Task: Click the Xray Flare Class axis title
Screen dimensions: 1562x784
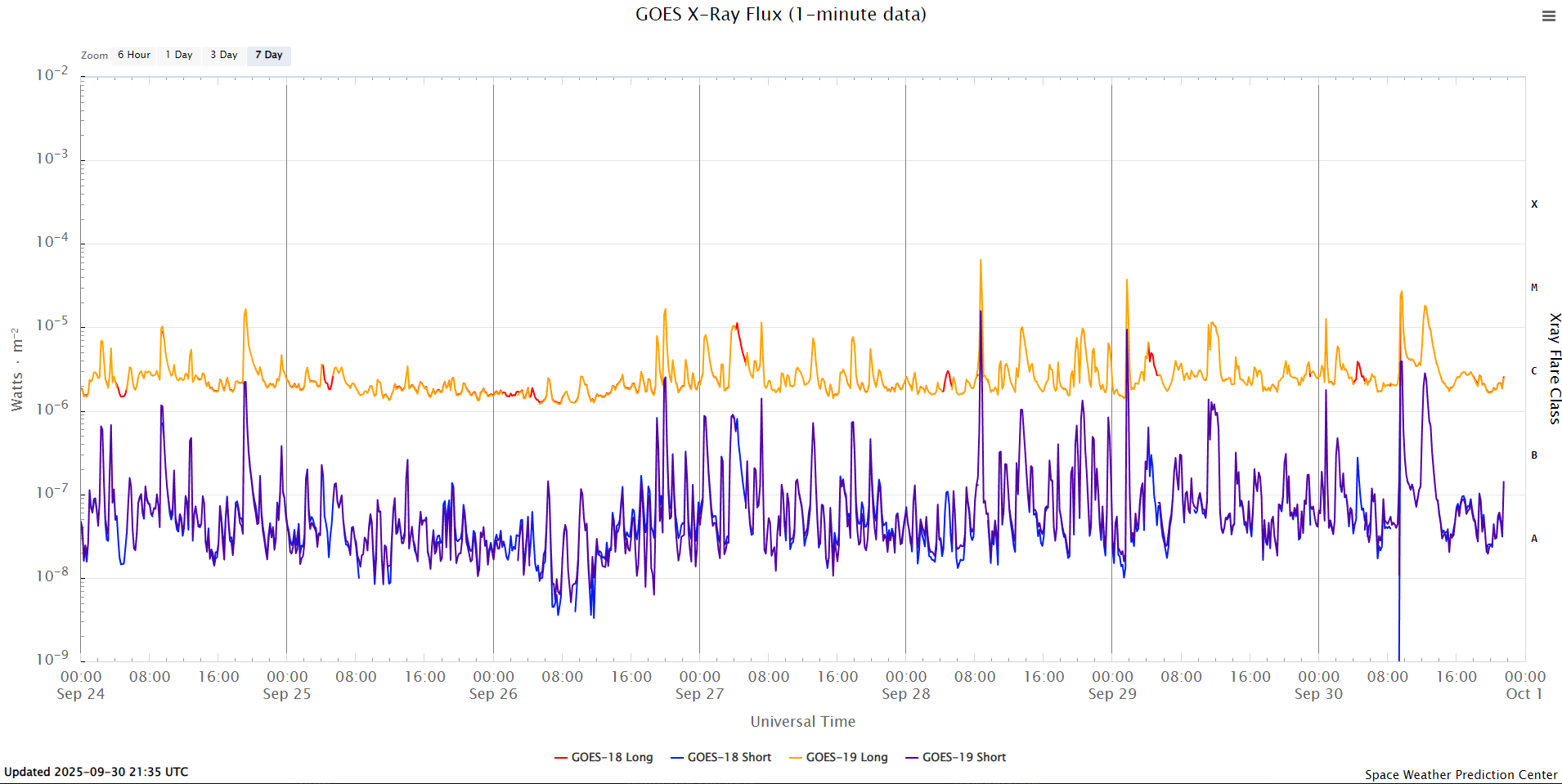Action: click(x=1555, y=368)
